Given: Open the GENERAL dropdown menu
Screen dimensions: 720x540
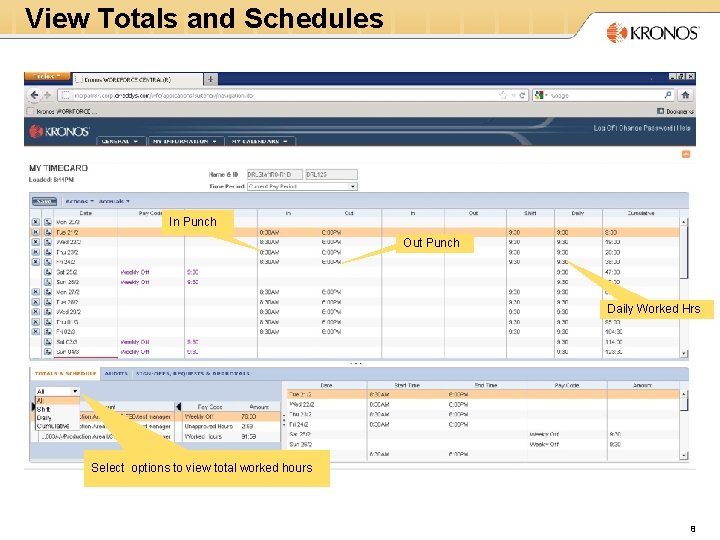Looking at the screenshot, I should click(121, 141).
